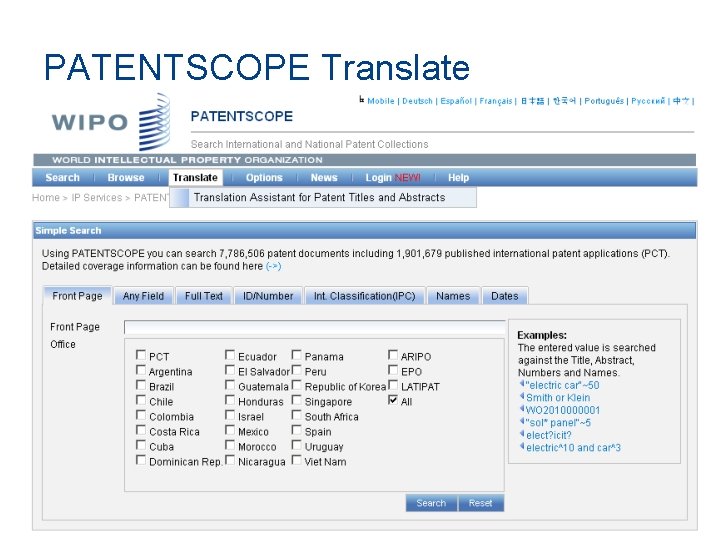720x540 pixels.
Task: Check the Mexico checkbox
Action: [x=230, y=430]
